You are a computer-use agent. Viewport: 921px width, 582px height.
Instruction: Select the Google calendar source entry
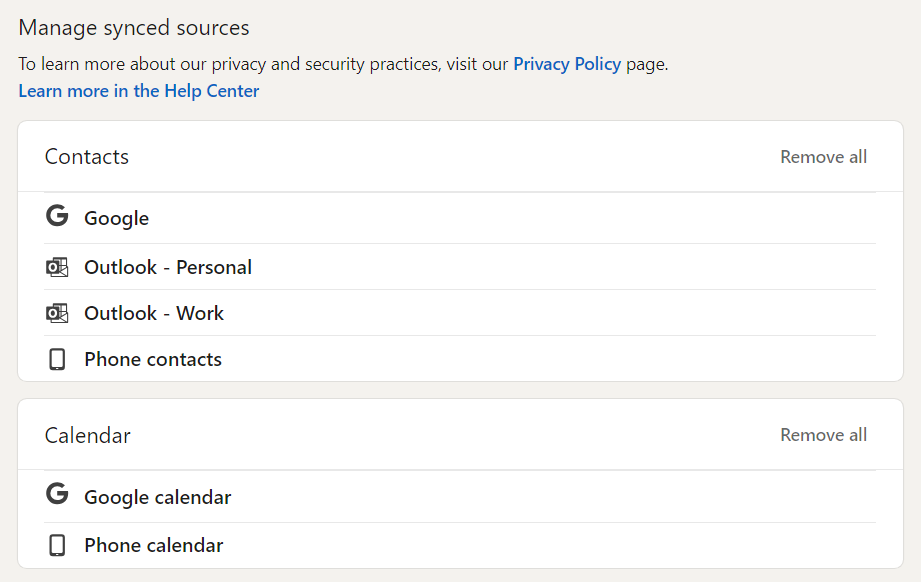point(157,496)
